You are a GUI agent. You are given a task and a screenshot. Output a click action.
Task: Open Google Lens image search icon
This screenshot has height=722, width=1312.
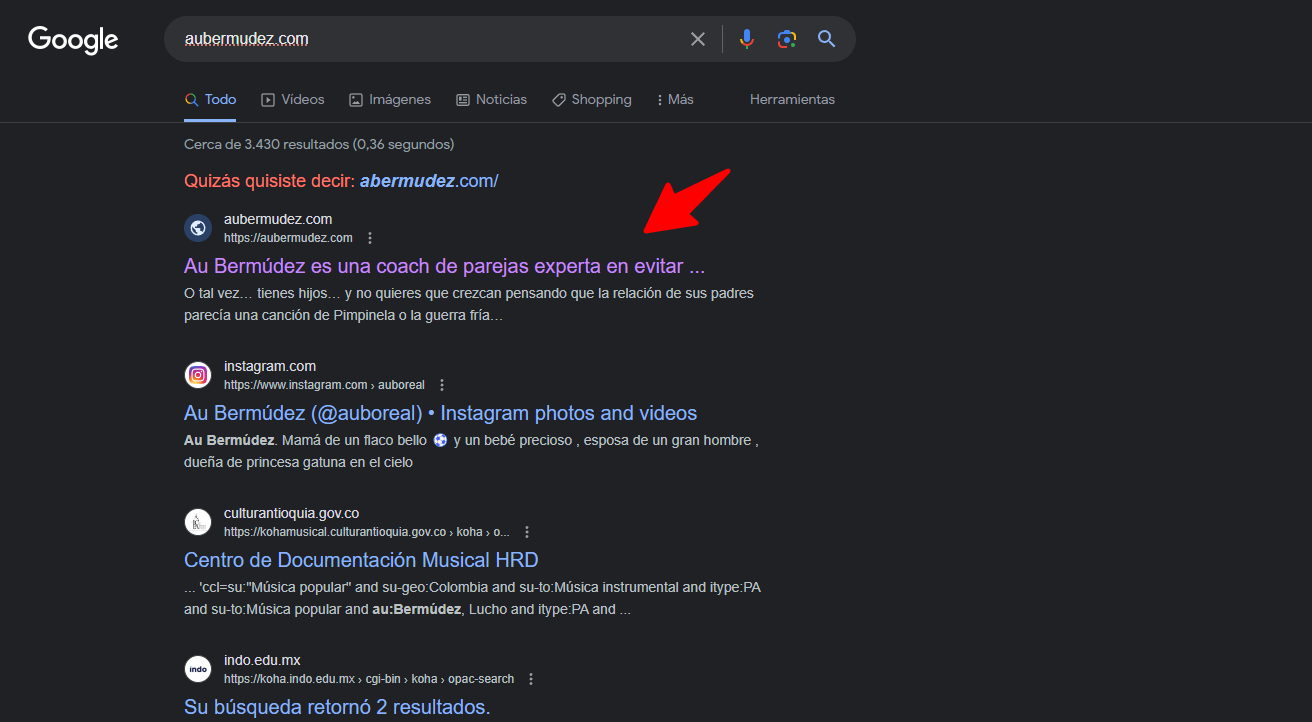(x=787, y=39)
